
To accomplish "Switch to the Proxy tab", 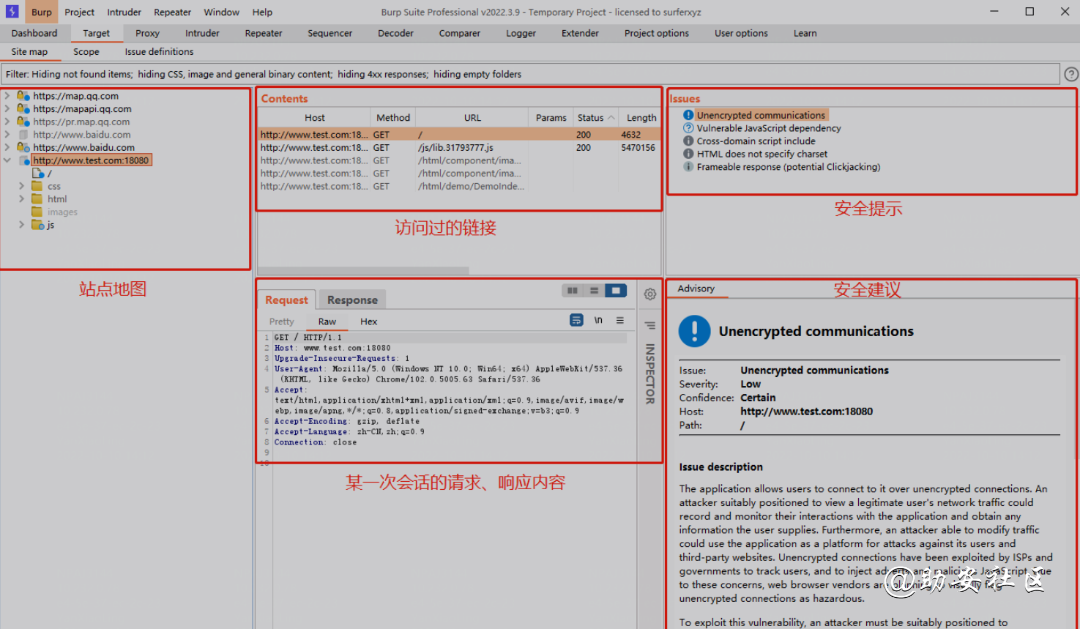I will [147, 33].
